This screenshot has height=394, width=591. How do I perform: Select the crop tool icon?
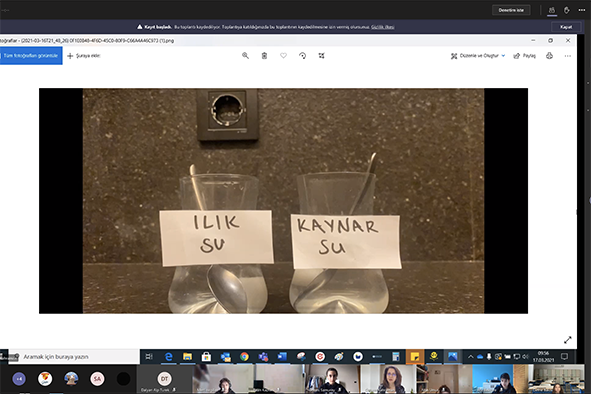(322, 56)
